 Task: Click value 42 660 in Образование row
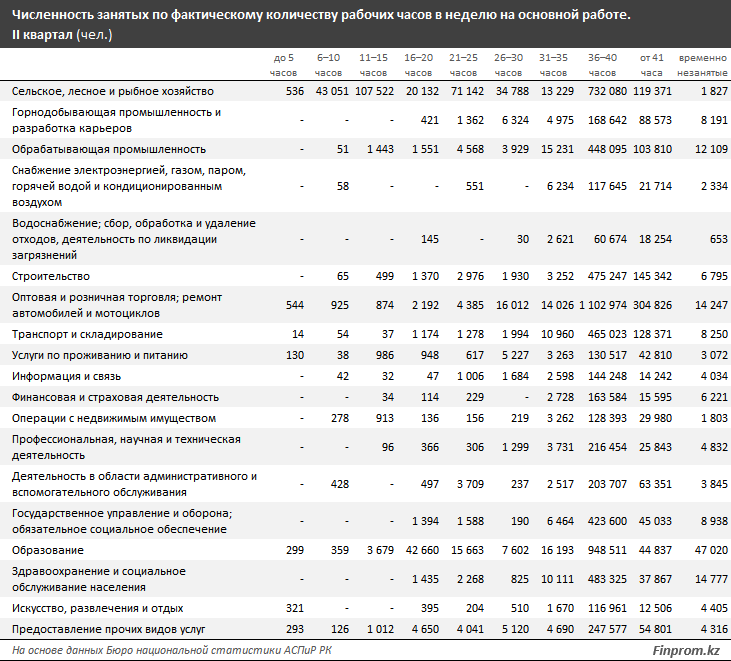pyautogui.click(x=422, y=551)
